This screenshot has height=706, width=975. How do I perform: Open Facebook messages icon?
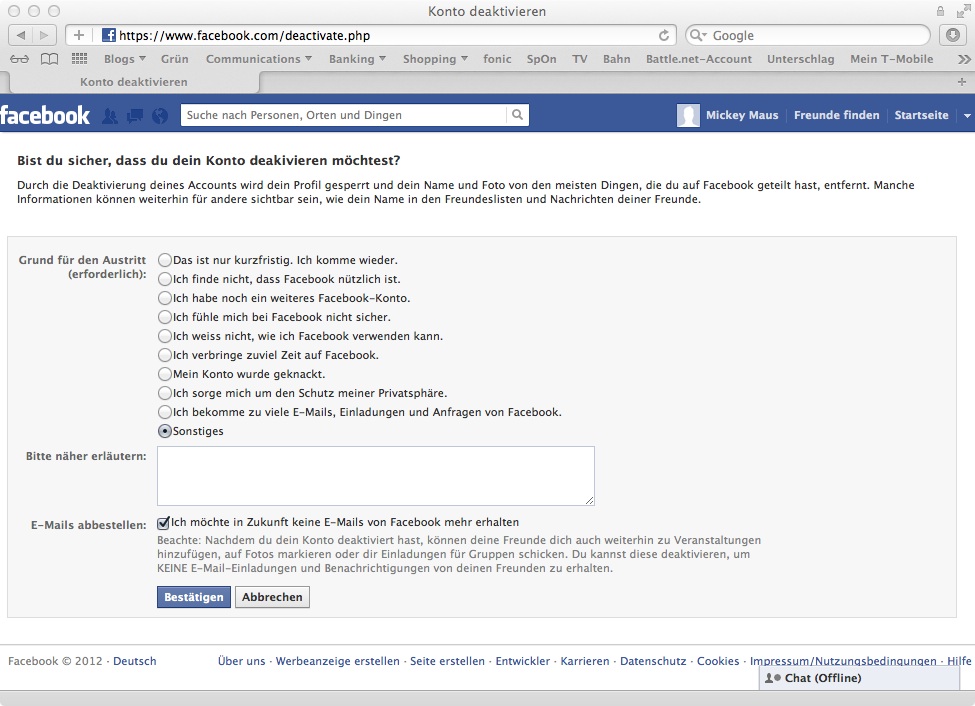[x=134, y=116]
